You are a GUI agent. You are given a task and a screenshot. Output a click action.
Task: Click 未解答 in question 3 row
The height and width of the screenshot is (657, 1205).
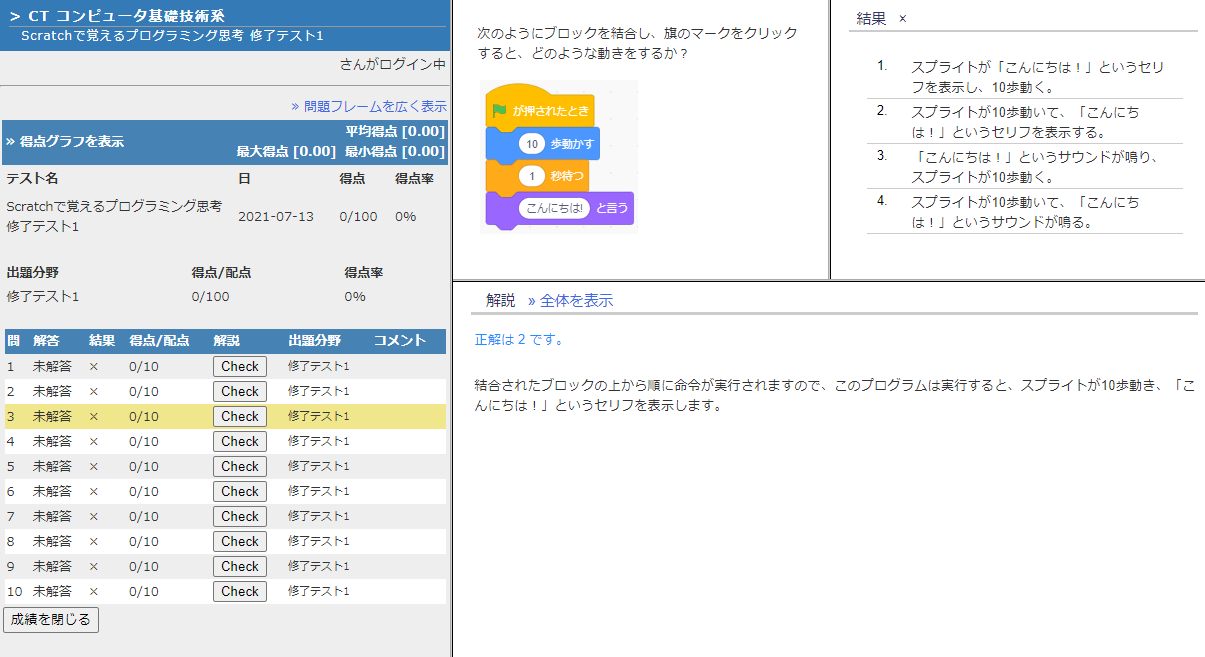click(52, 416)
